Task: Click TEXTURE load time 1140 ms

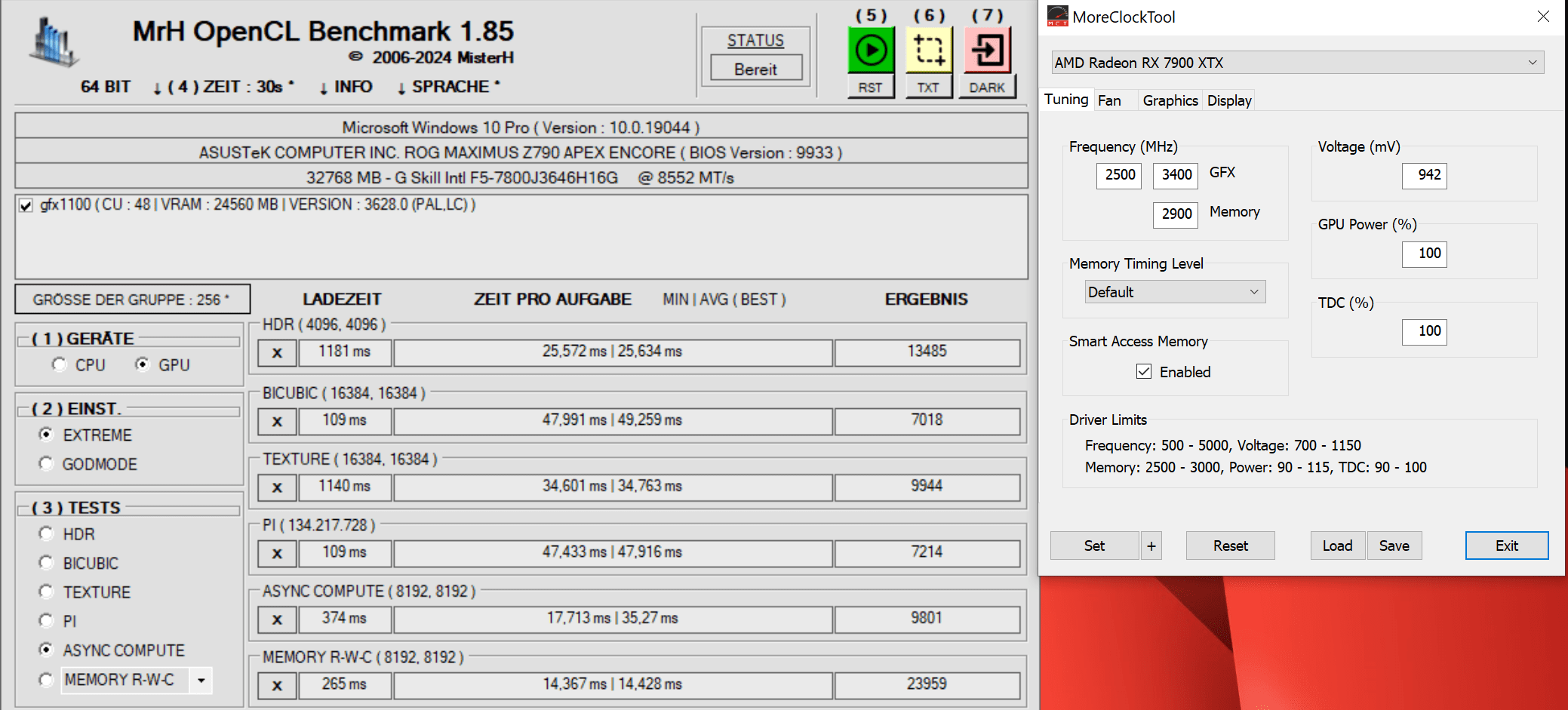Action: pyautogui.click(x=345, y=487)
